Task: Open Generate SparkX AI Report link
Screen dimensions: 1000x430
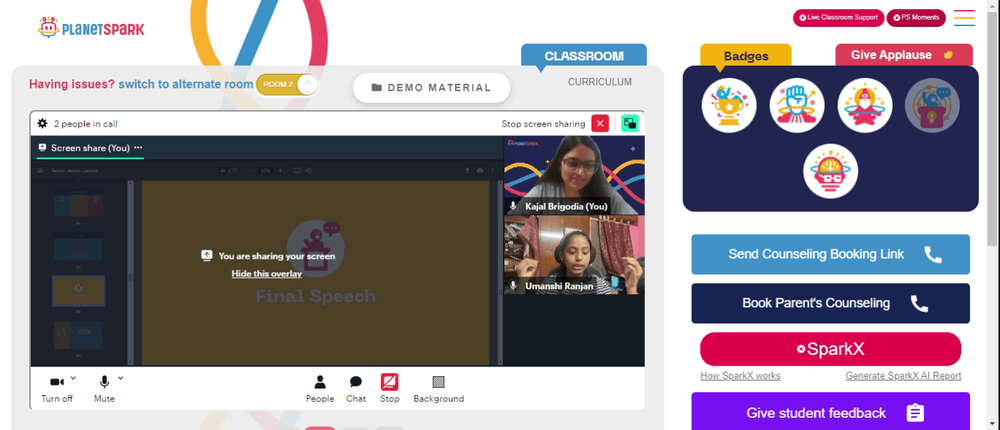Action: [x=903, y=376]
